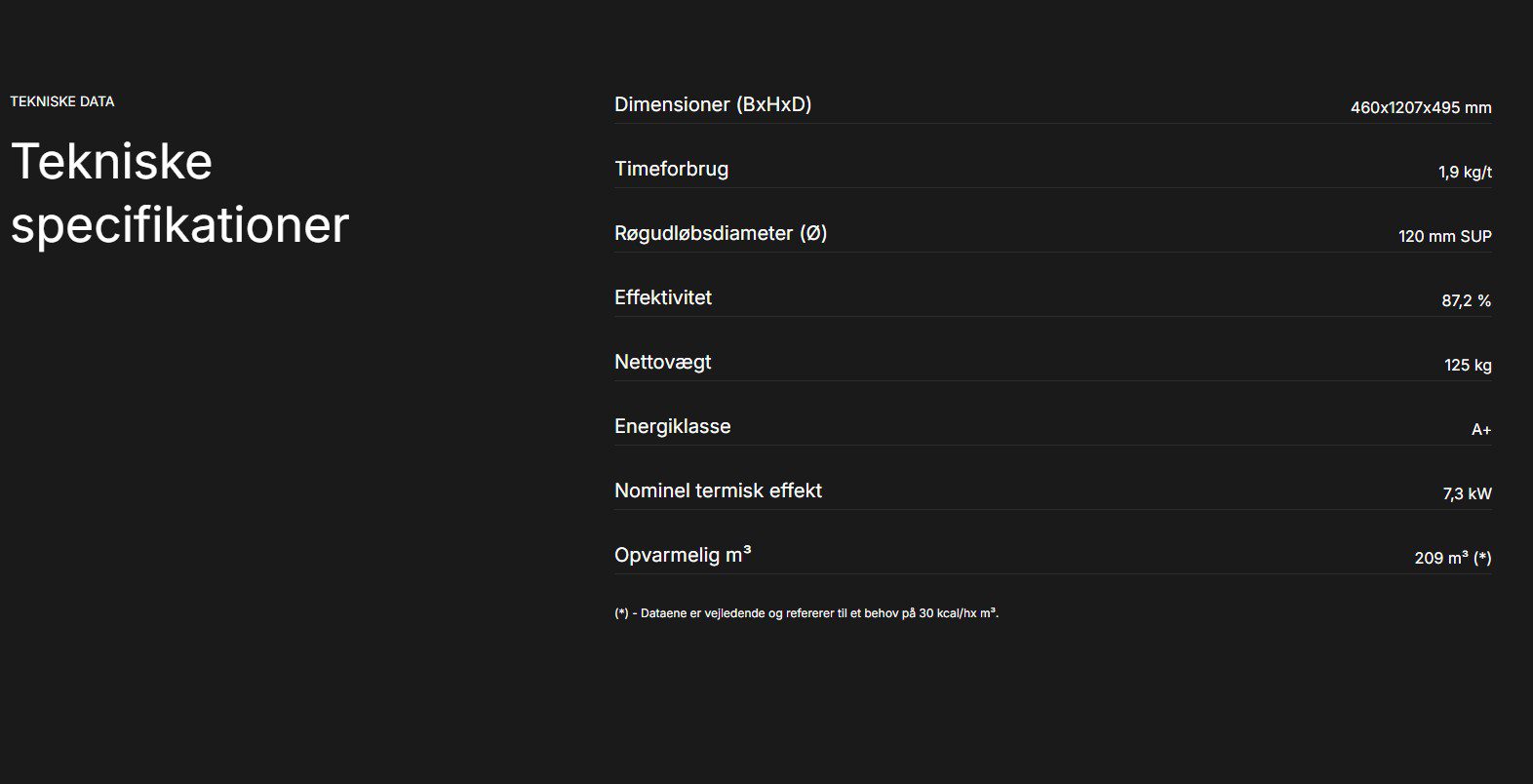This screenshot has height=784, width=1533.
Task: Select the Nettovægt row label
Action: [662, 362]
